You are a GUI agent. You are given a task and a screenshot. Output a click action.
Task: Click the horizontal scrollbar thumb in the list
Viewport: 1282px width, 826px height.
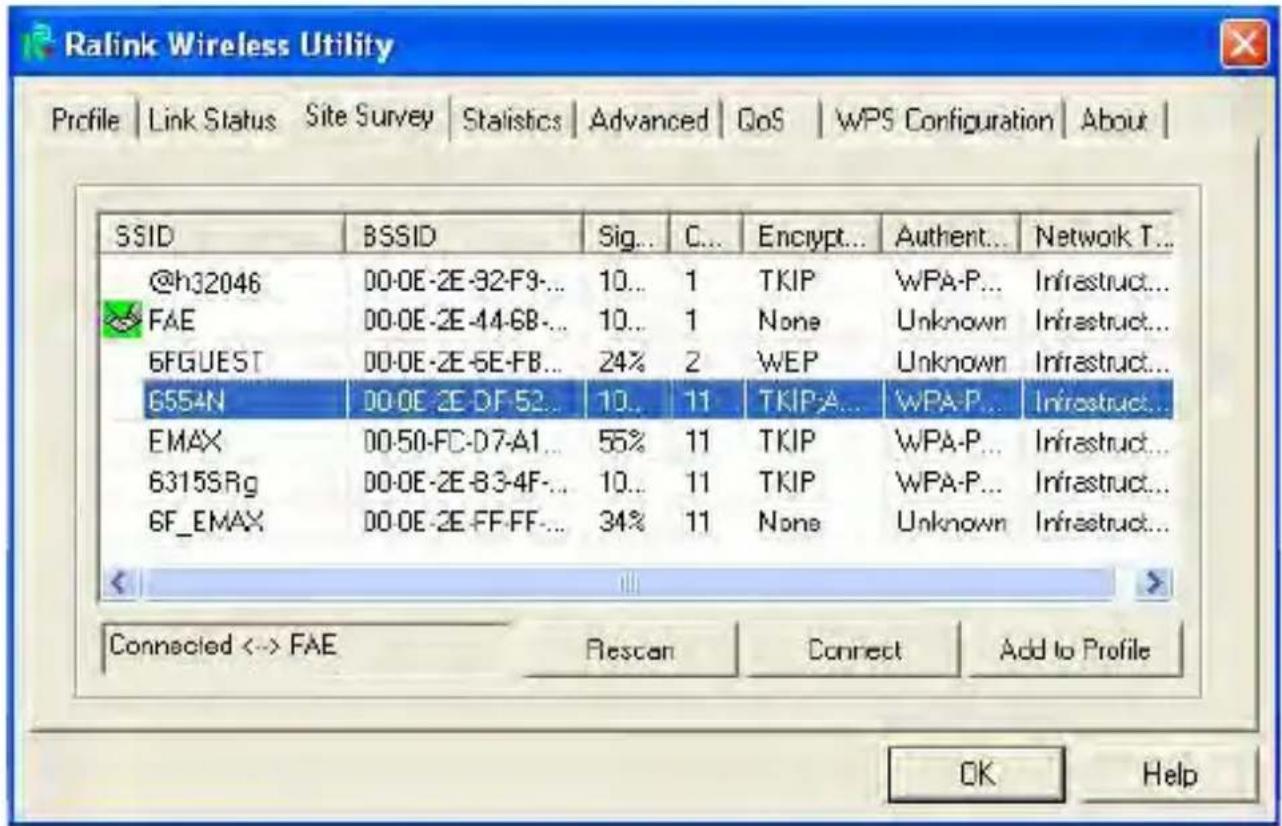[x=628, y=583]
